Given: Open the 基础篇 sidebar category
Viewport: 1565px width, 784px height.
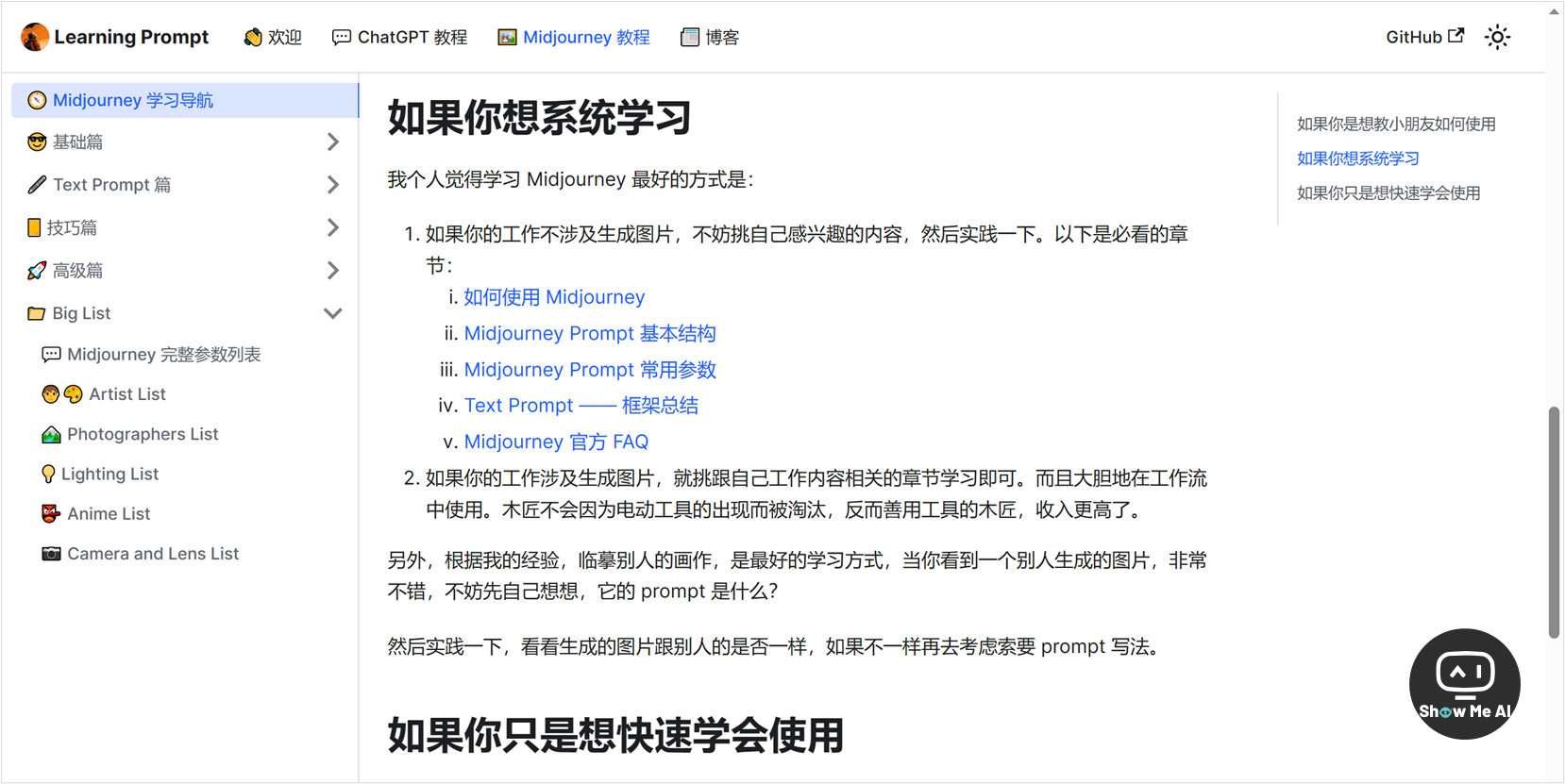Looking at the screenshot, I should (x=77, y=142).
